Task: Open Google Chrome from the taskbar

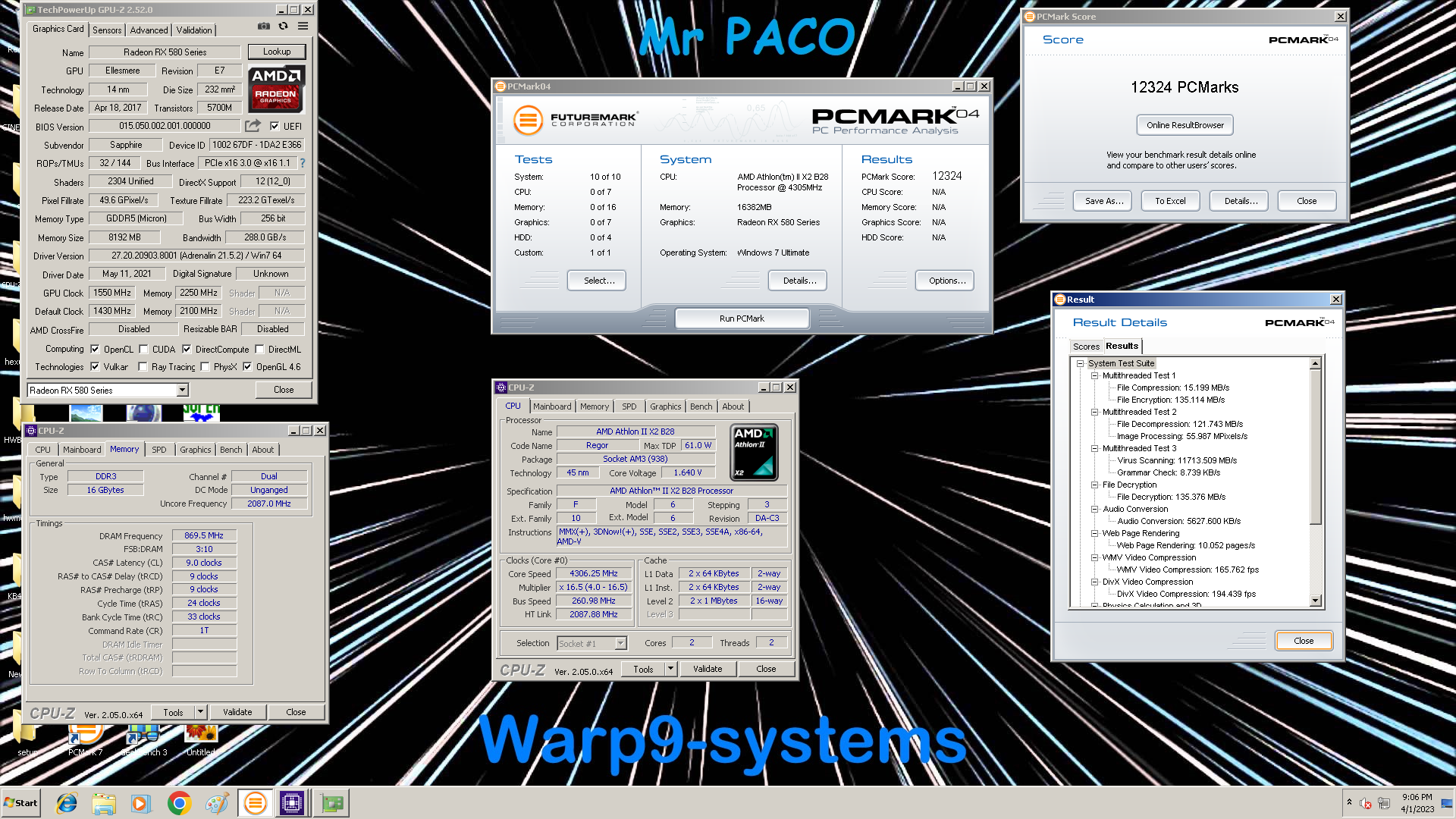Action: pos(179,803)
